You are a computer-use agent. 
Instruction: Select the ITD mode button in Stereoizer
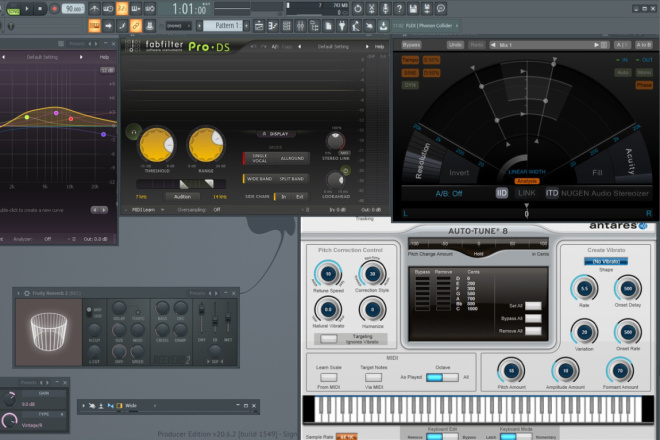coord(551,193)
